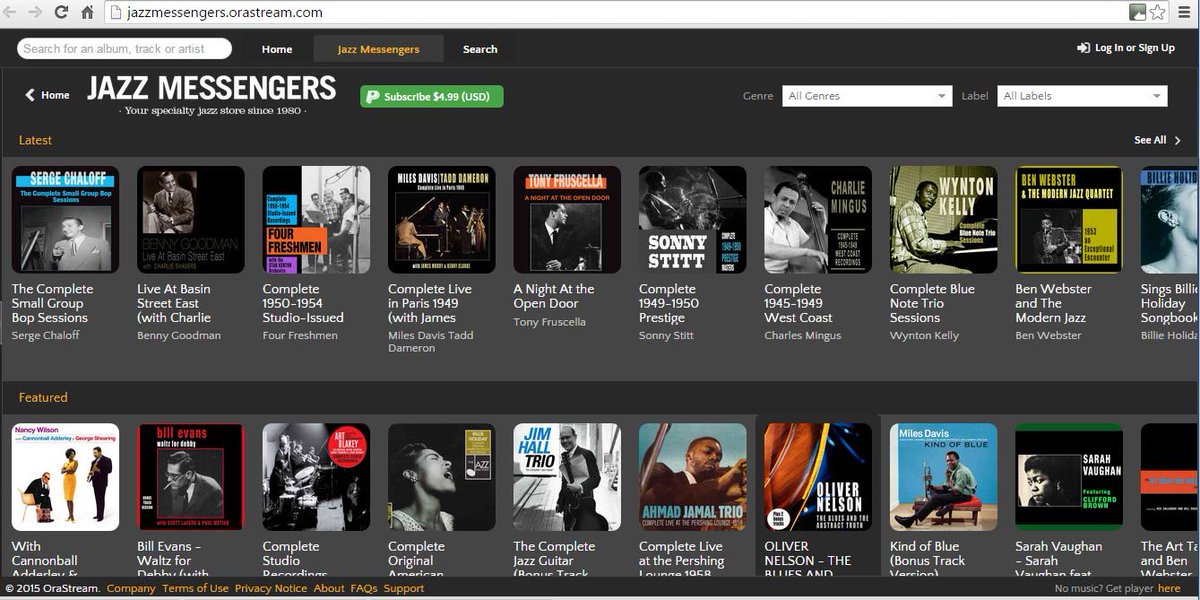Switch to the Search tab
This screenshot has width=1200, height=600.
[480, 49]
